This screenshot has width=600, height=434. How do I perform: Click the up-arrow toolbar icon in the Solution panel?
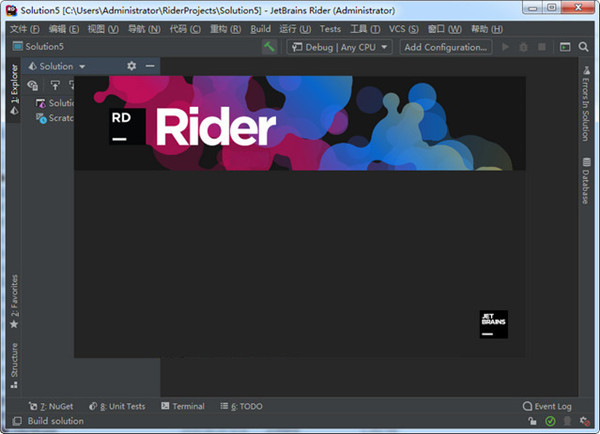pos(55,85)
